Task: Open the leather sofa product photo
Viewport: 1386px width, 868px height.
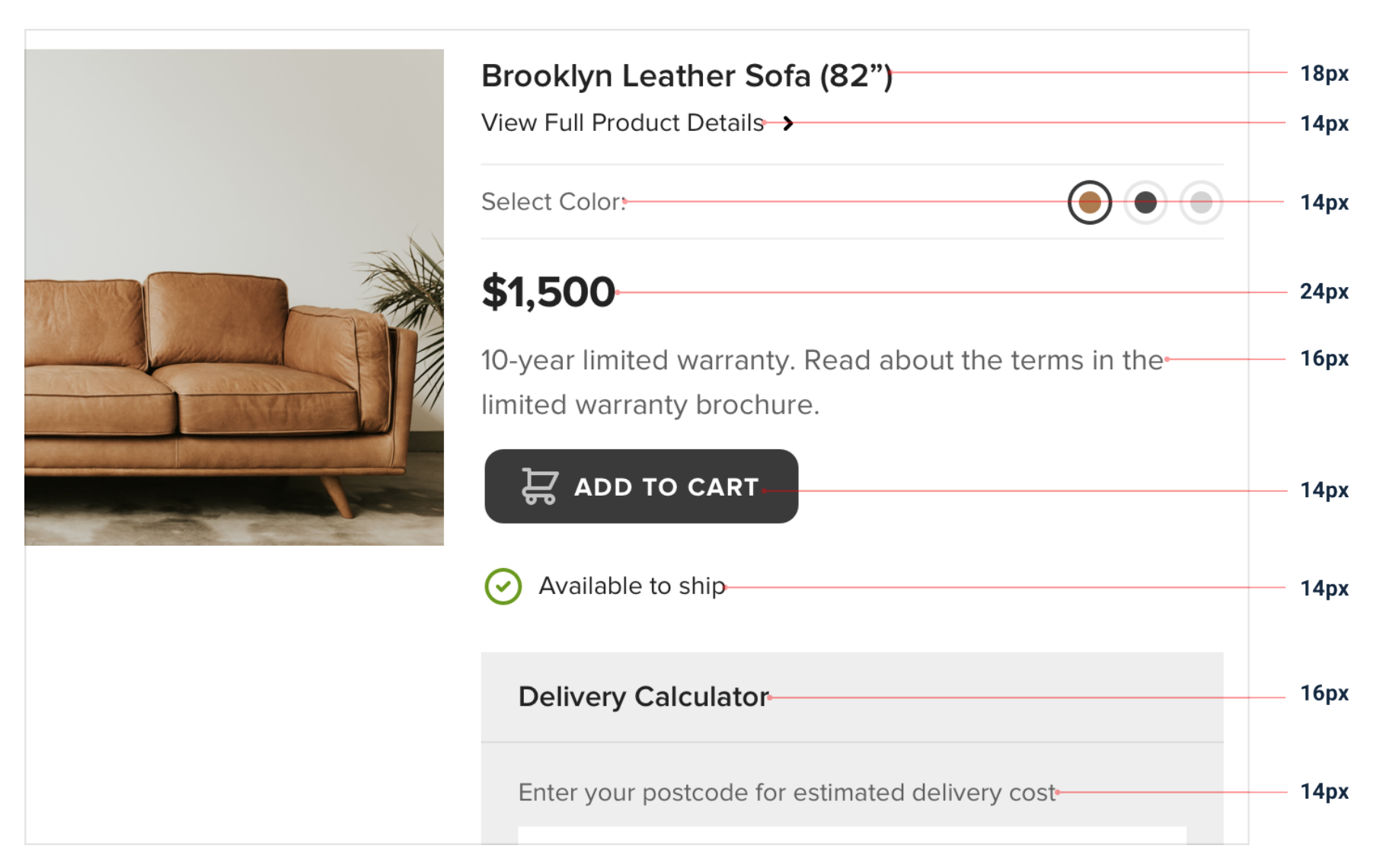Action: (x=234, y=297)
